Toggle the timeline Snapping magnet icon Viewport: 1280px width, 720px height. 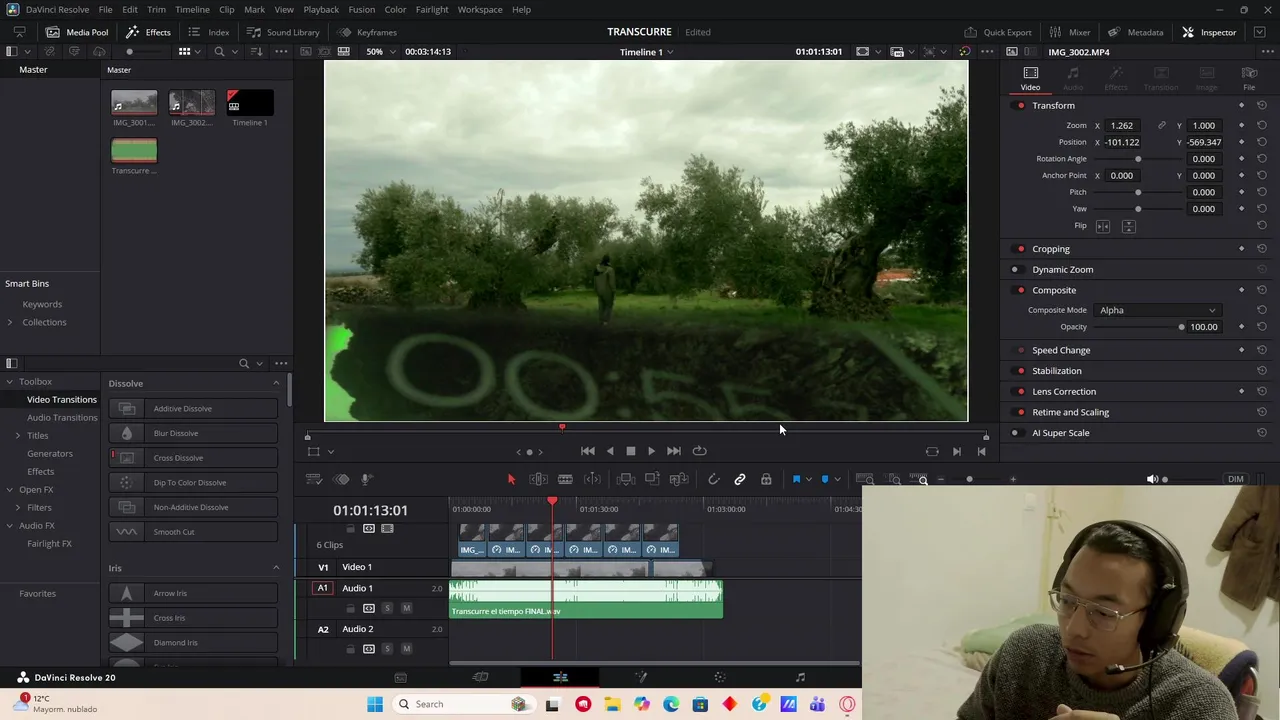pos(714,480)
